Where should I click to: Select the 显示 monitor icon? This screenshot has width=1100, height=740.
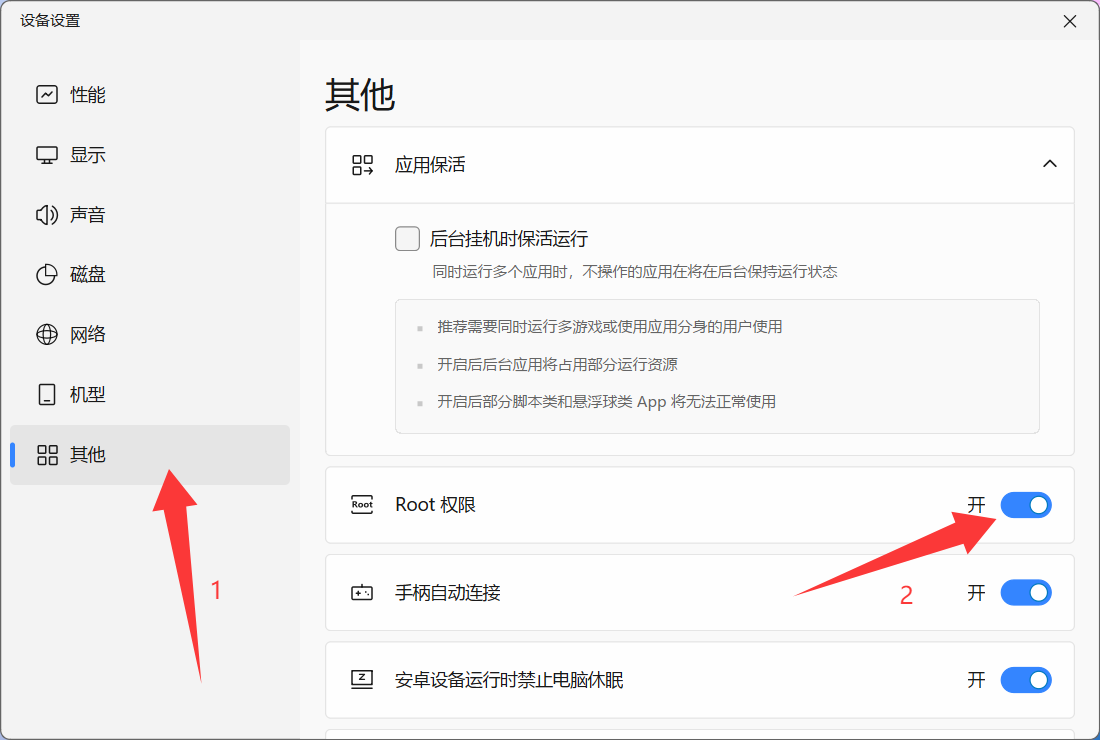[47, 154]
